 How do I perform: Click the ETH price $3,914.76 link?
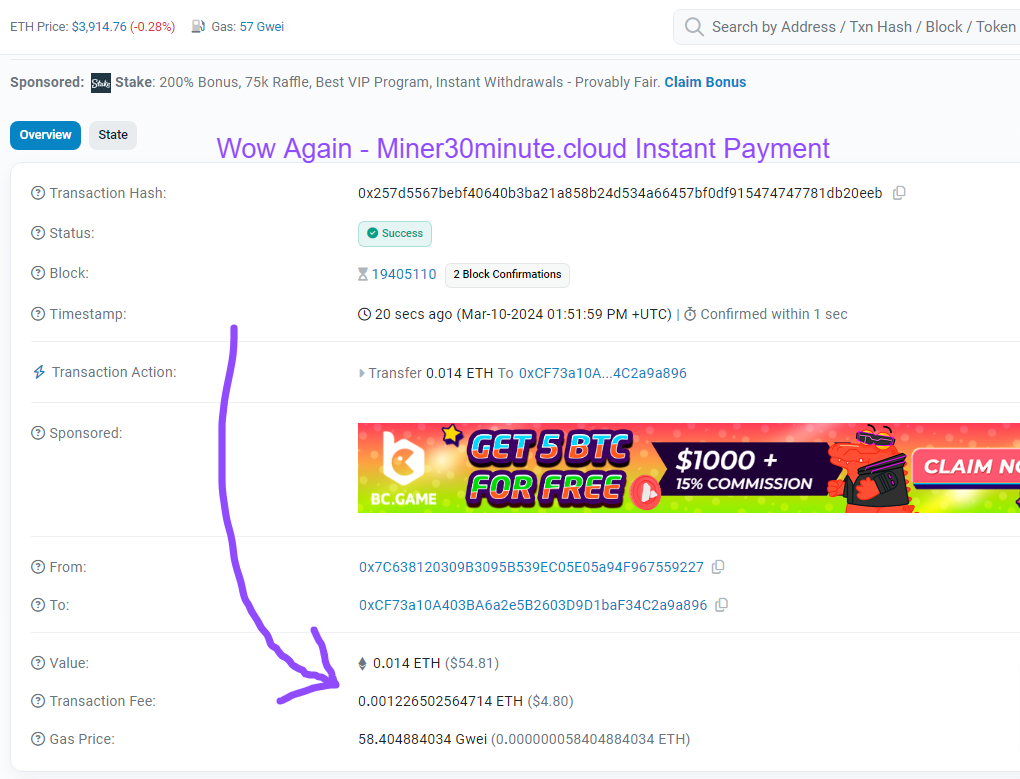point(100,27)
